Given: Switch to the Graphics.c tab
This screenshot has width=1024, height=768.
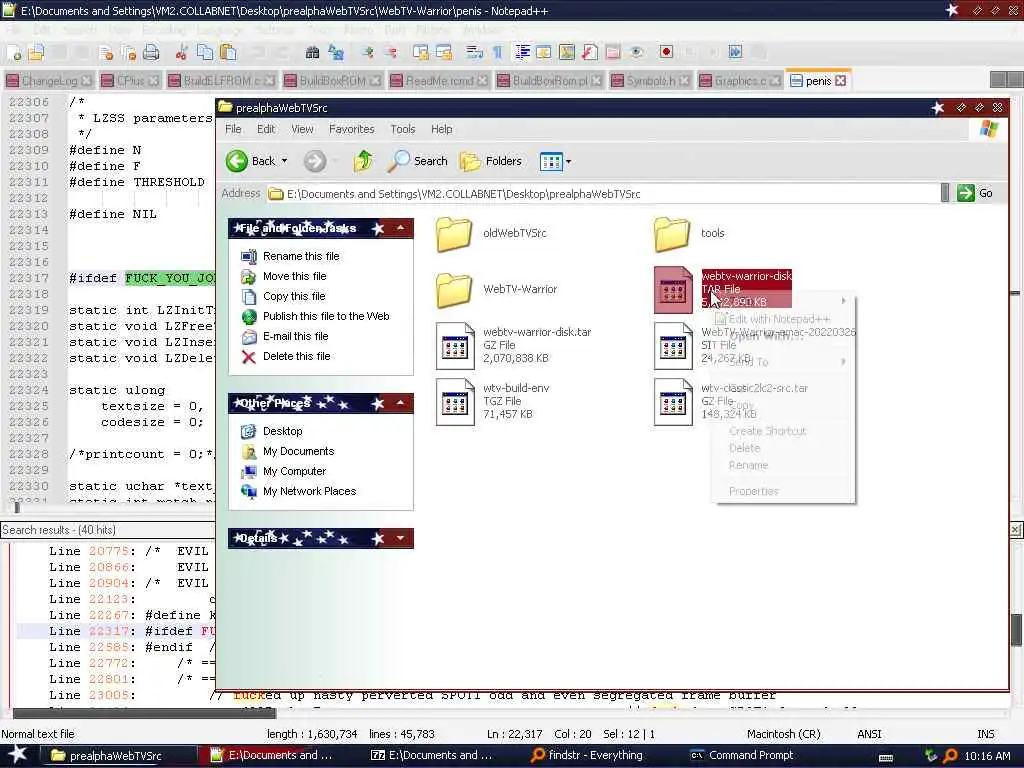Looking at the screenshot, I should pos(740,81).
